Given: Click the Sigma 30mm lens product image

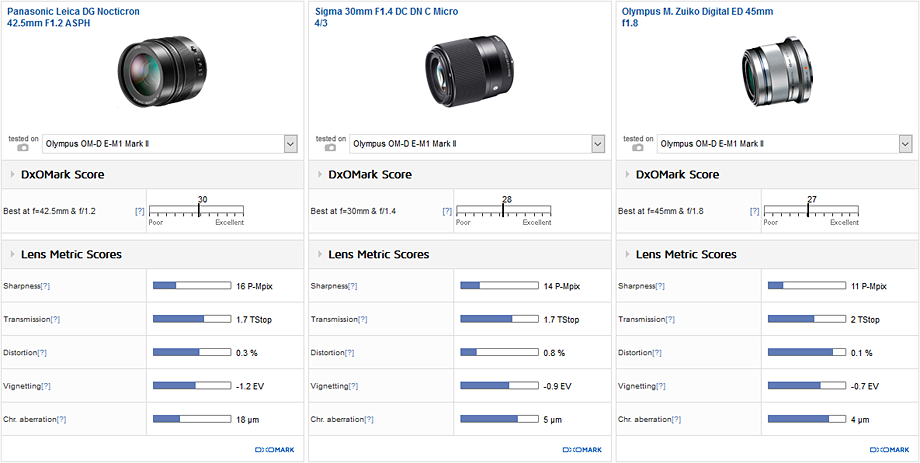Looking at the screenshot, I should click(469, 72).
